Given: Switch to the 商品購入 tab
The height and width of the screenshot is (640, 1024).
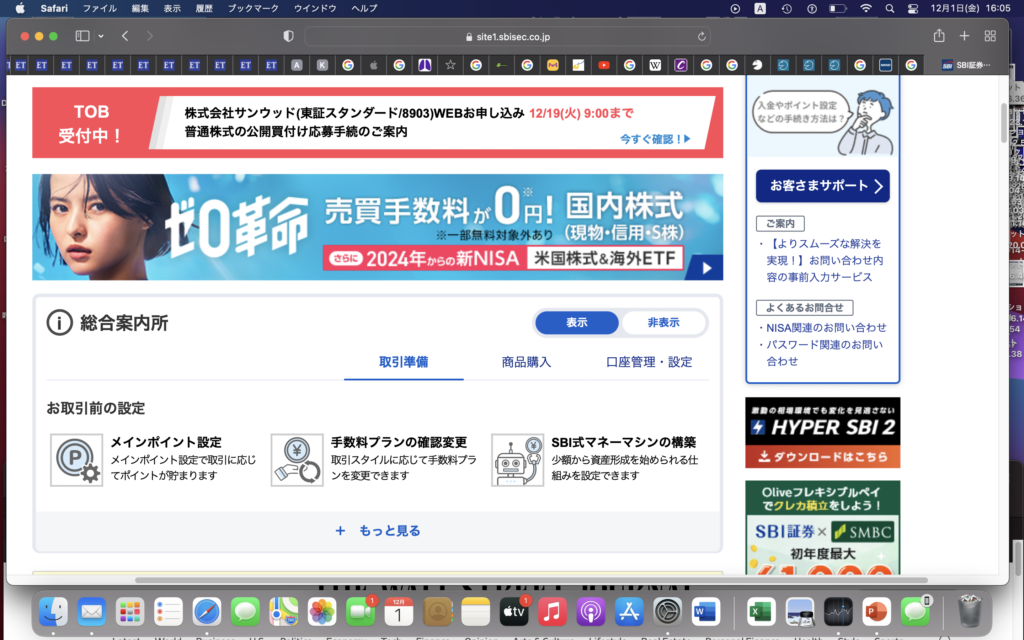Looking at the screenshot, I should (526, 361).
